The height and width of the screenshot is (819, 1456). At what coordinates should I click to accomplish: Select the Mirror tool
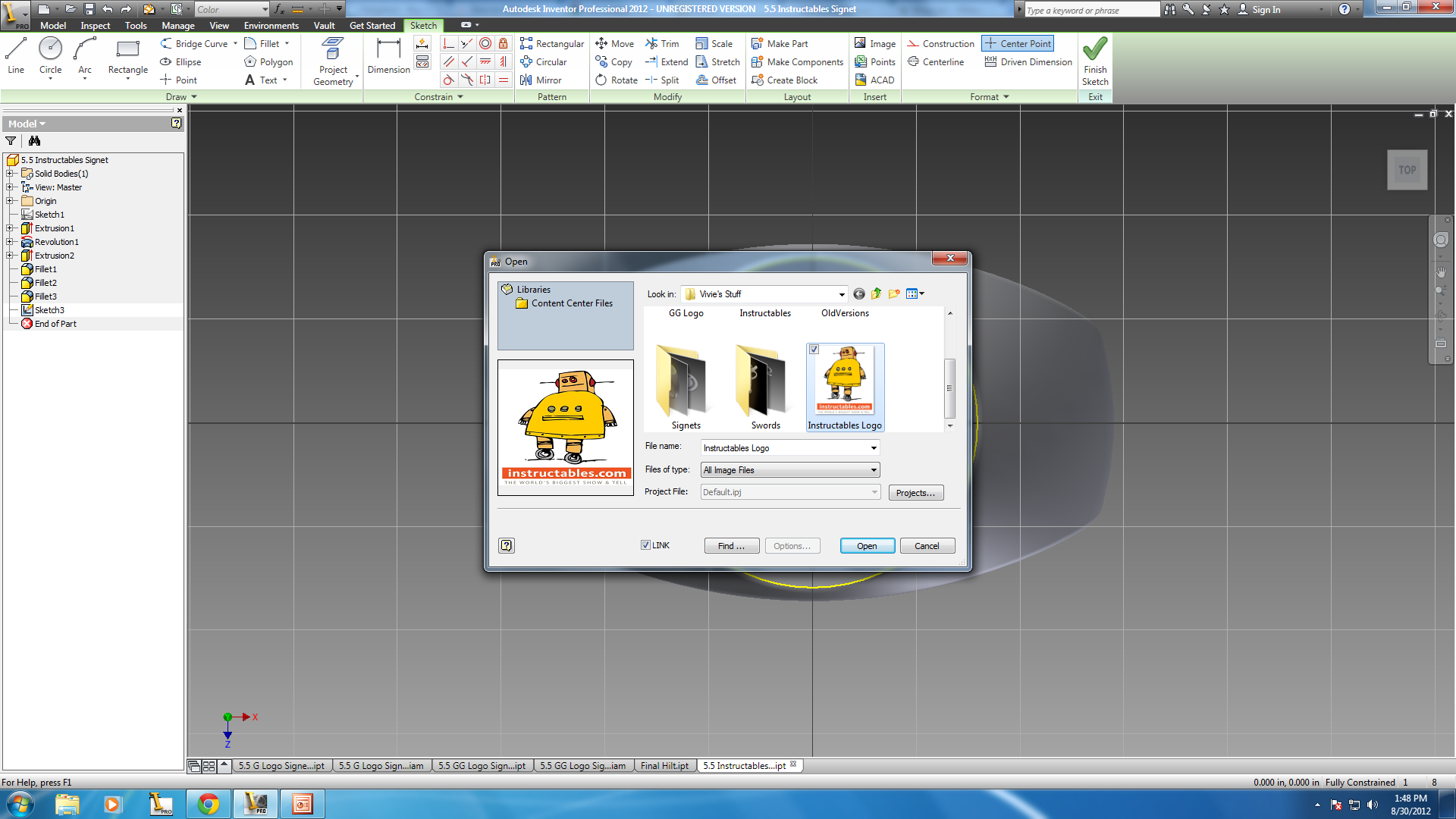click(541, 80)
